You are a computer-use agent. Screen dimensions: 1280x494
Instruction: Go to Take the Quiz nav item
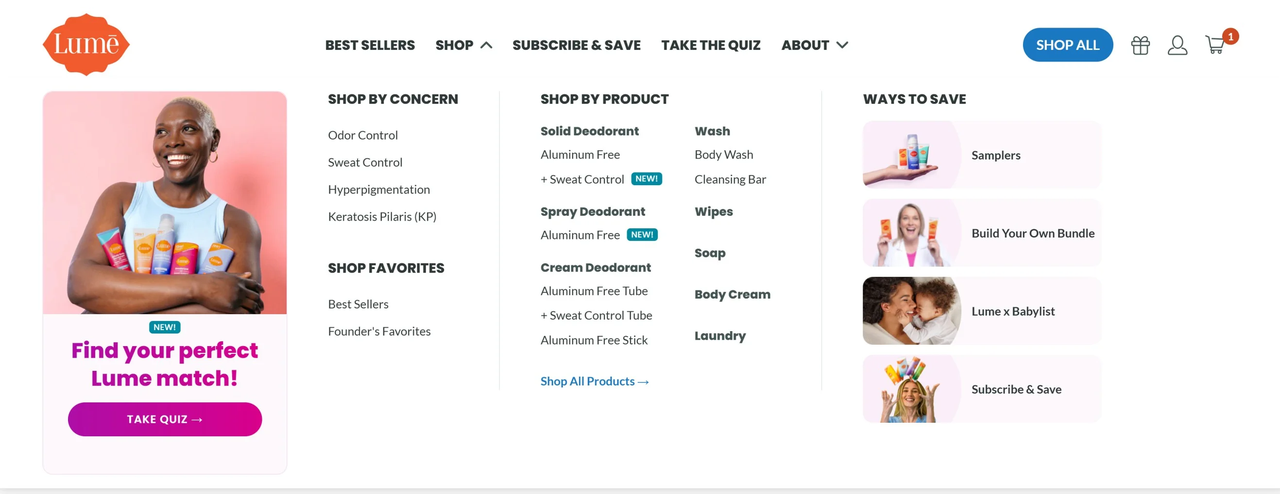pos(711,45)
